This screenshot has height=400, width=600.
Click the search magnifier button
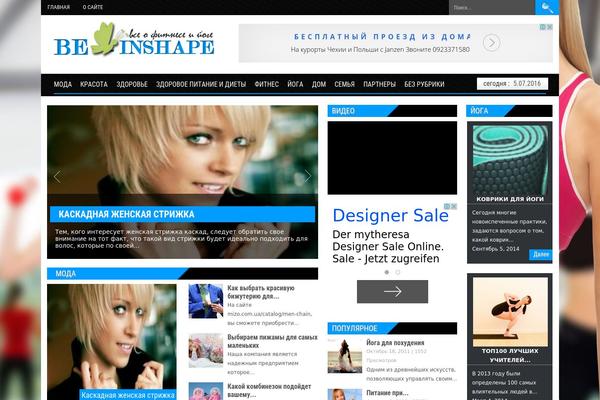point(546,7)
